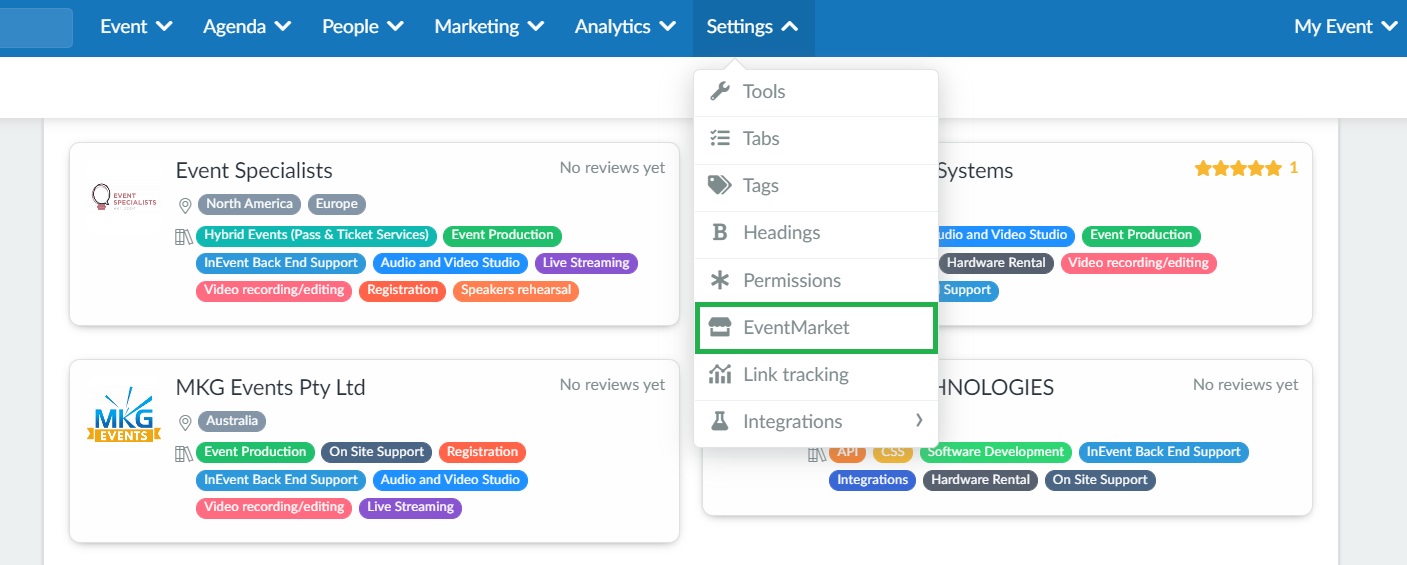Click Hardware Rental tag on Systems card

tap(996, 263)
